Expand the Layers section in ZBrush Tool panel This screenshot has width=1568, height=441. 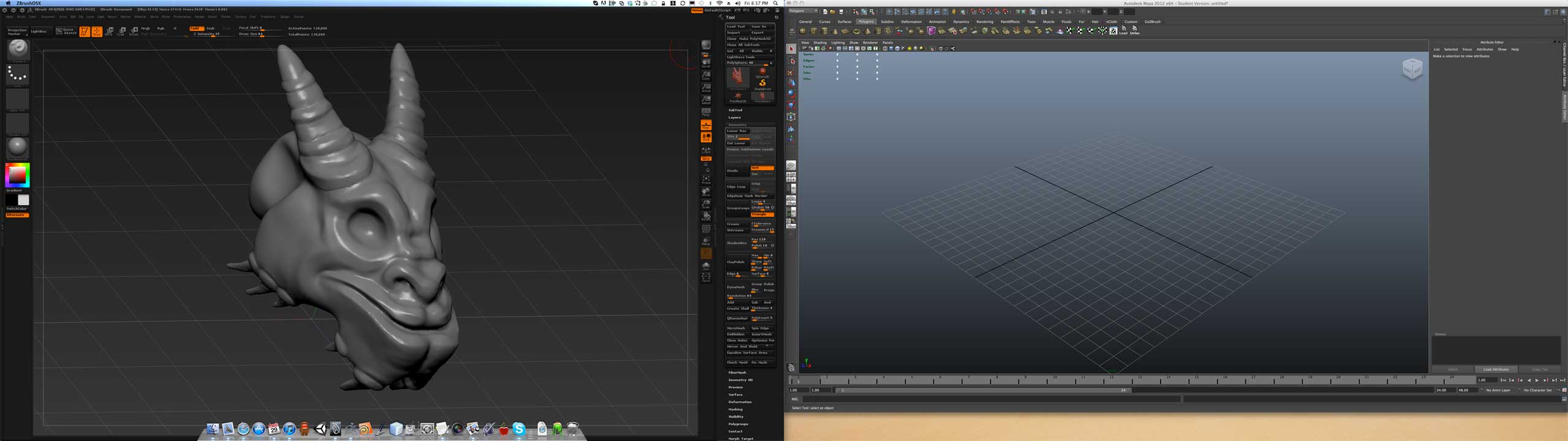734,118
